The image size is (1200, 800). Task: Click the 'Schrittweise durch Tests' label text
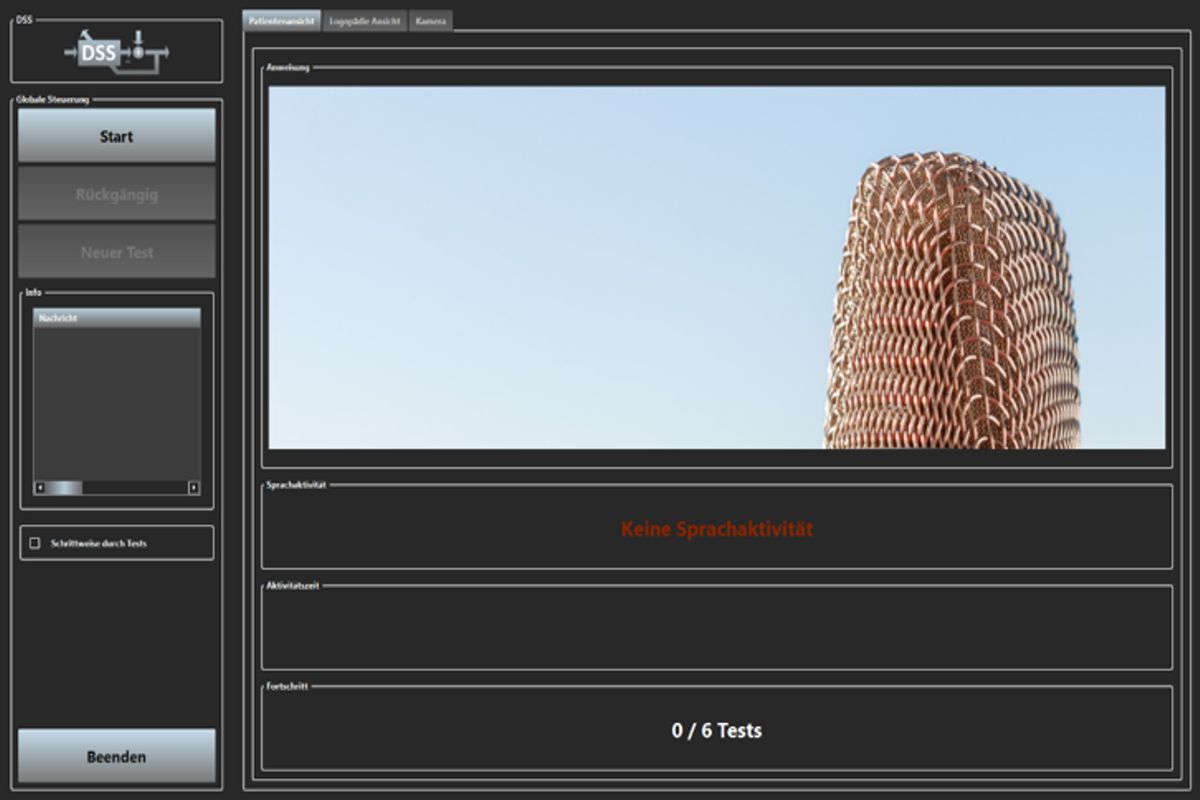tap(98, 543)
